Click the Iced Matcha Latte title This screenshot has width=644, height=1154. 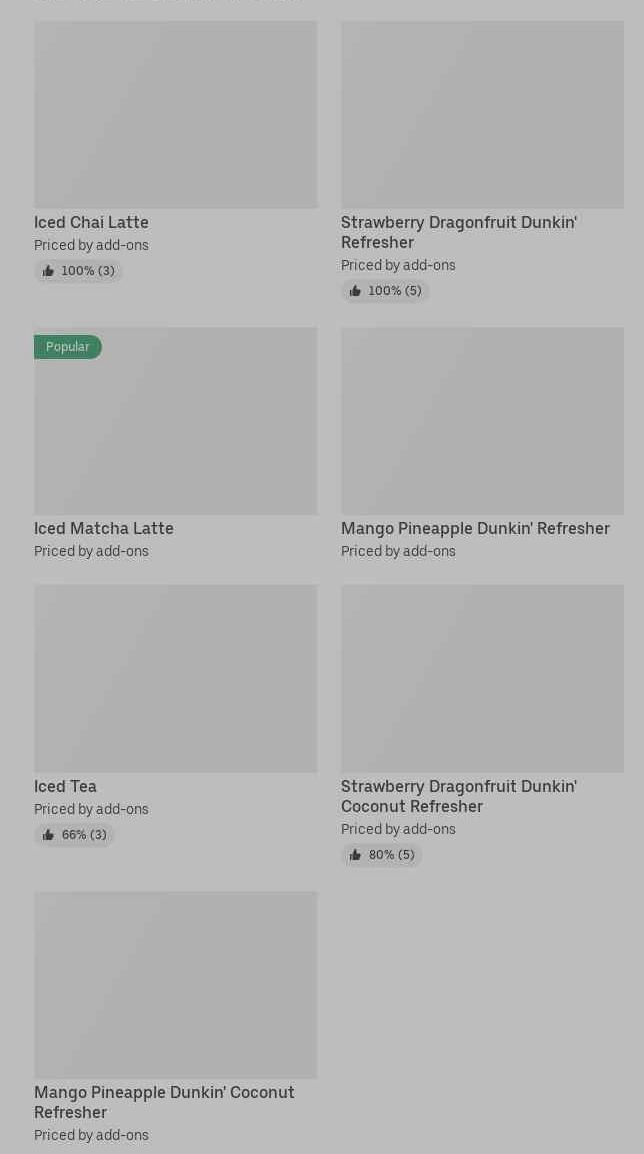104,528
